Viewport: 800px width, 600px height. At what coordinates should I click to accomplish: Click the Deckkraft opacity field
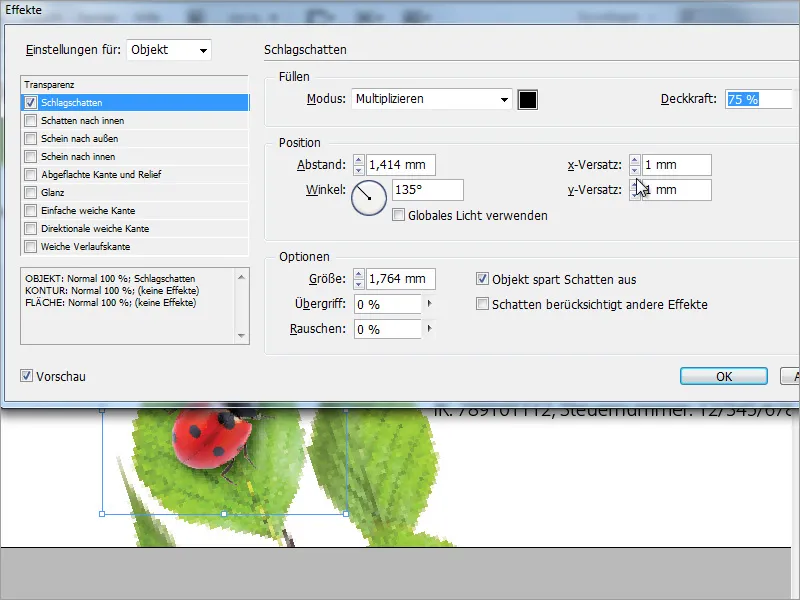[x=759, y=99]
